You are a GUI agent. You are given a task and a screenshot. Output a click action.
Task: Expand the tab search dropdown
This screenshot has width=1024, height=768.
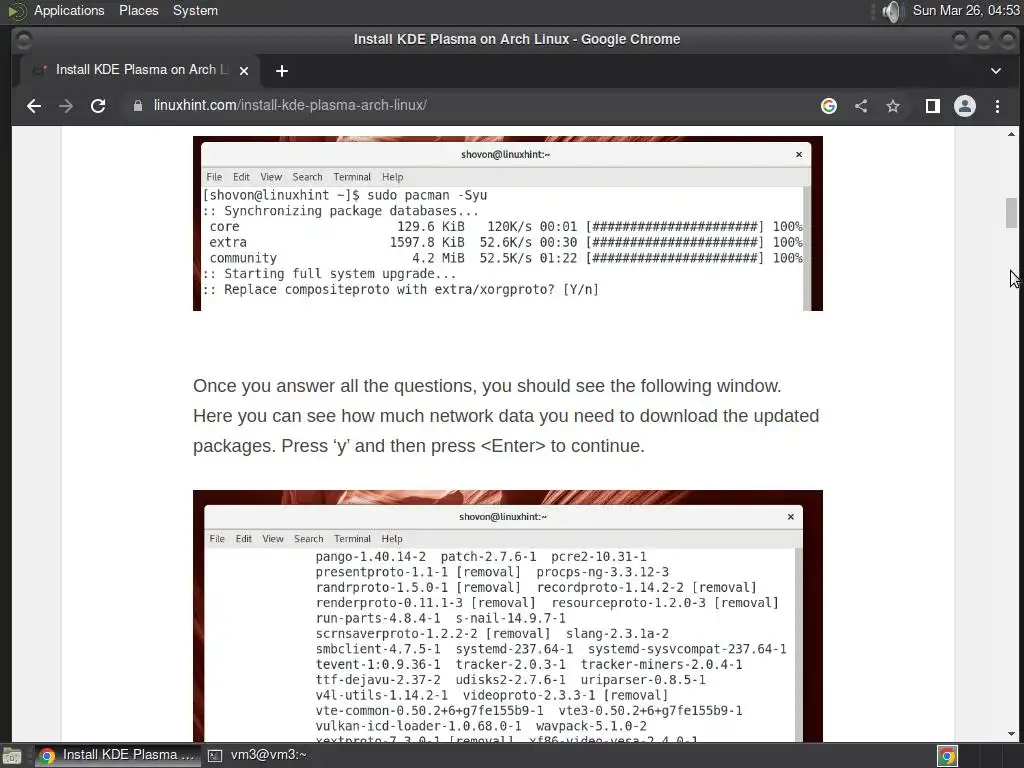996,71
